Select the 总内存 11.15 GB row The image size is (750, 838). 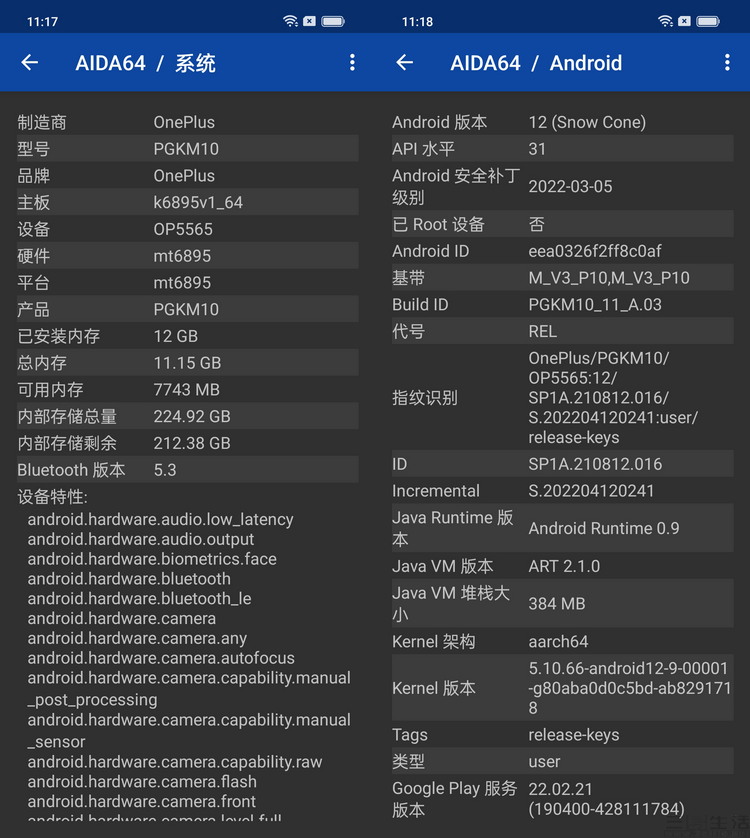coord(188,362)
